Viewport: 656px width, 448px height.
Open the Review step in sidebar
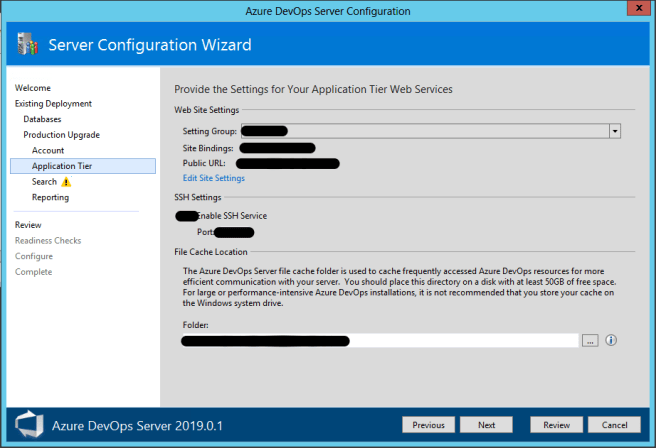[28, 225]
